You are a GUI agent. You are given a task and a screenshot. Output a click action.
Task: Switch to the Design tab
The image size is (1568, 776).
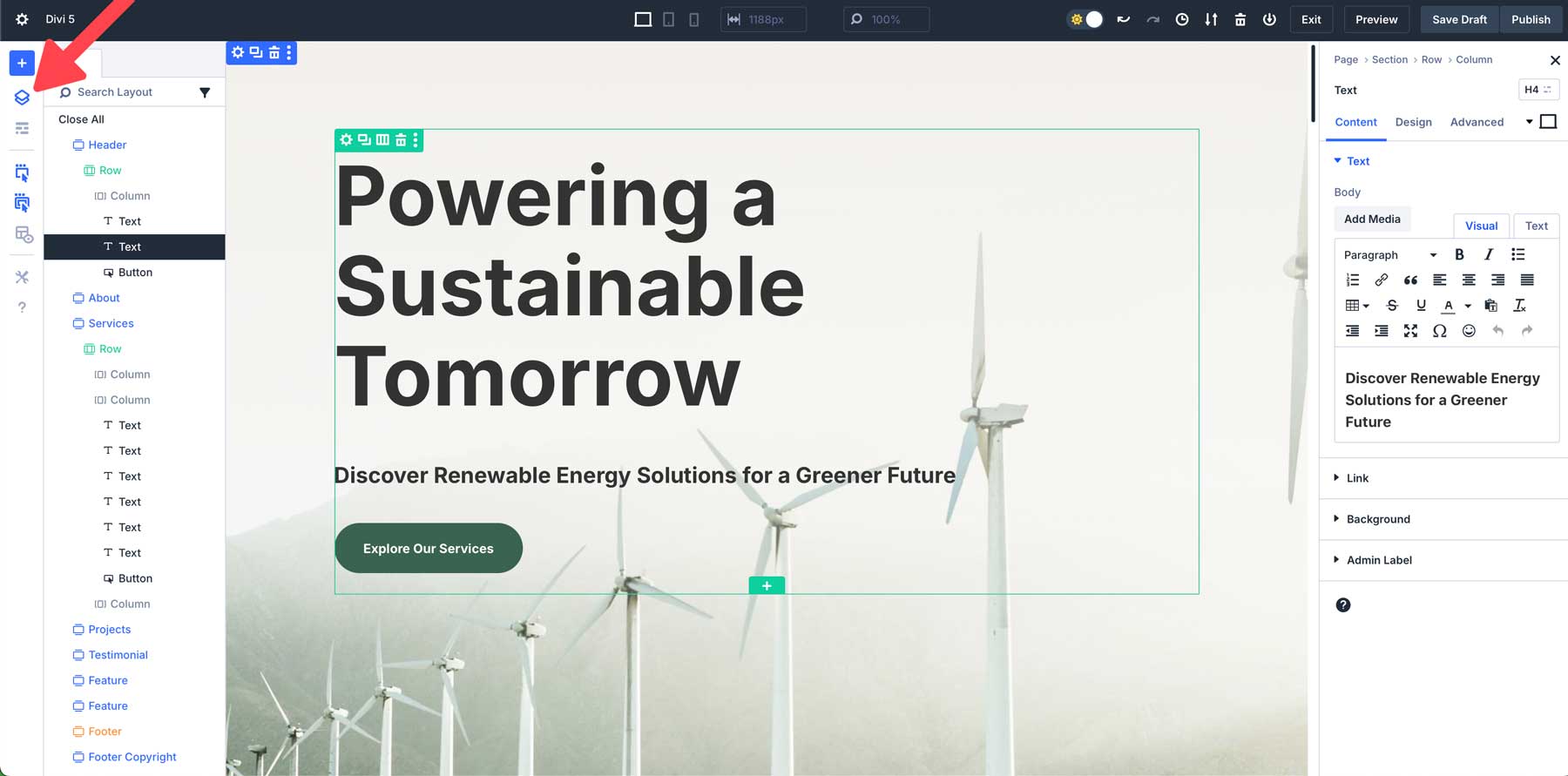[1413, 122]
